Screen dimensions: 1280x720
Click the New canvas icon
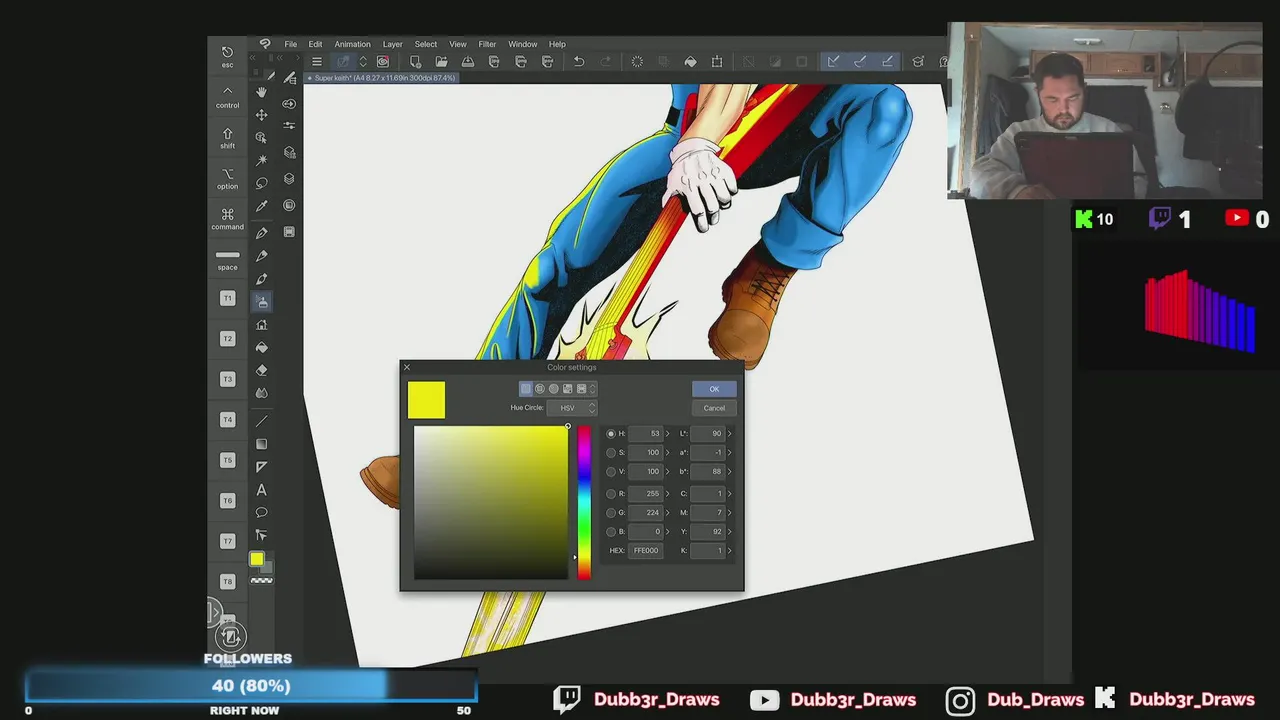(415, 62)
